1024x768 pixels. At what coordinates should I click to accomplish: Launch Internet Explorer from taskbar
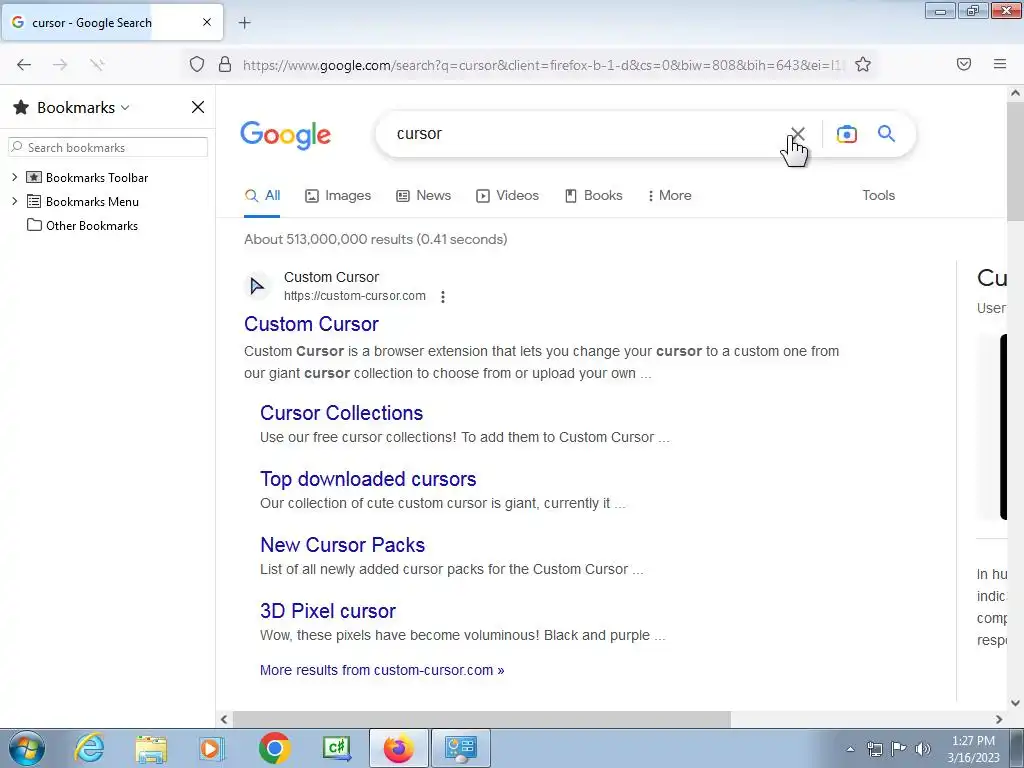[89, 748]
